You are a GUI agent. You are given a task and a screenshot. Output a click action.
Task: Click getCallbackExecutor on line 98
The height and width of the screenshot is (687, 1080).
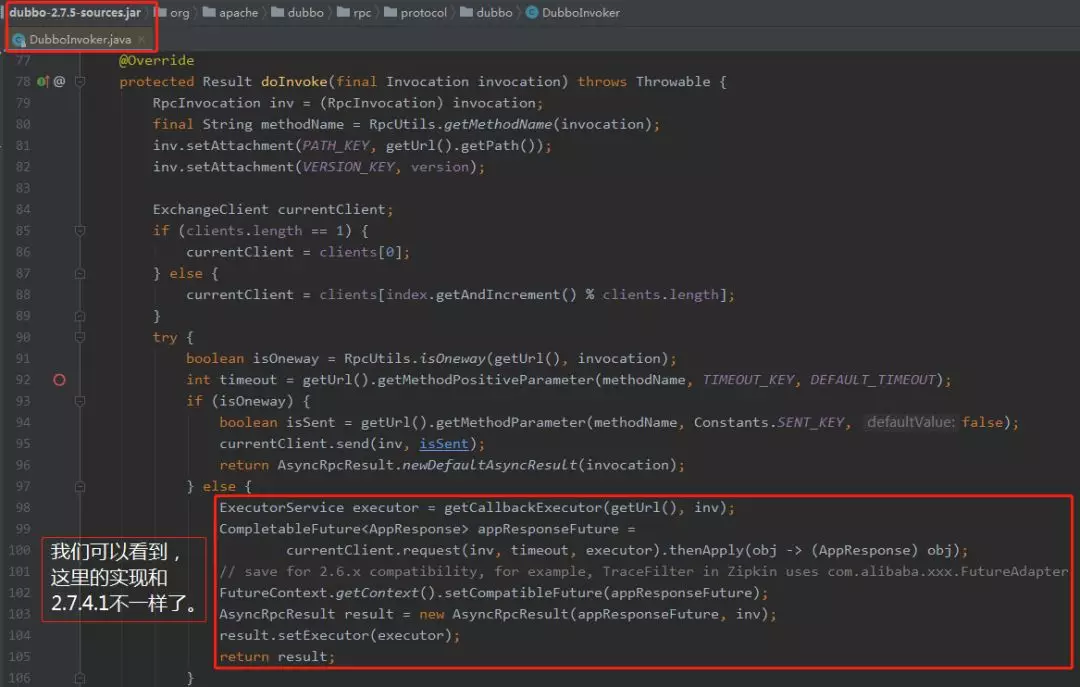pyautogui.click(x=523, y=508)
